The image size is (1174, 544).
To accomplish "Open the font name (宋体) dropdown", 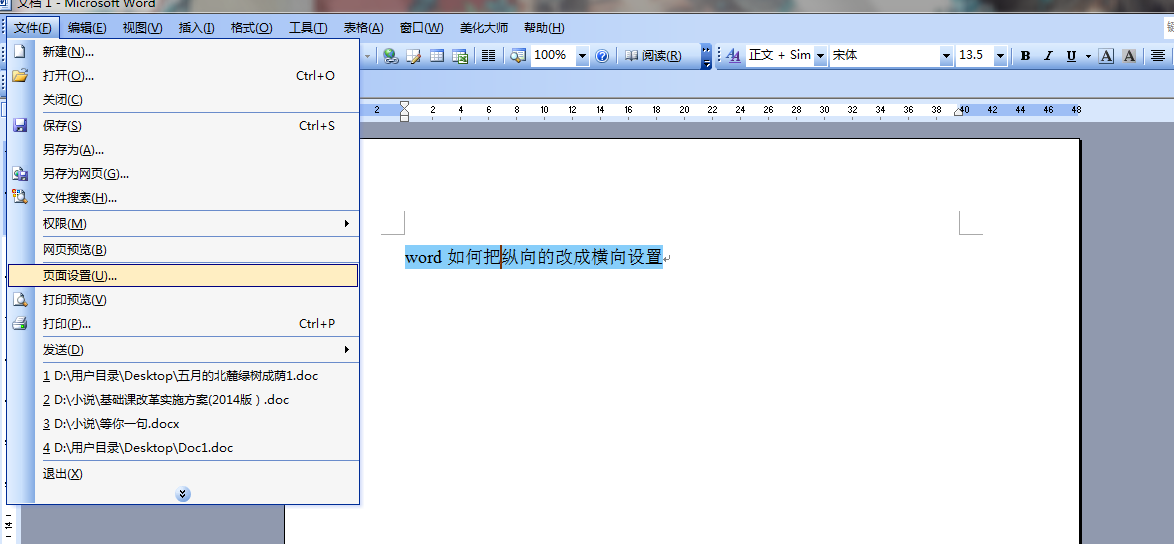I will coord(946,55).
